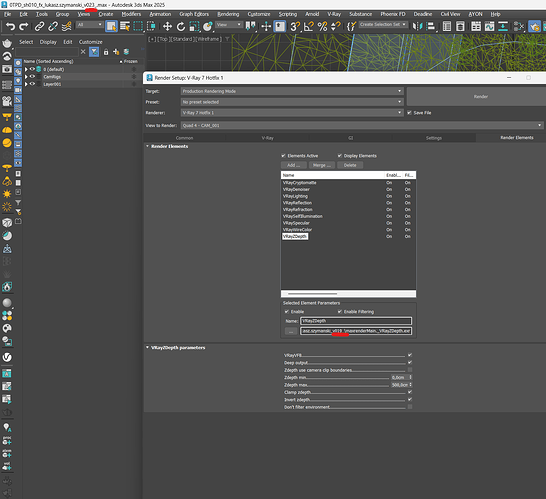The image size is (546, 499).
Task: Click the Undo arrow icon
Action: (10, 26)
